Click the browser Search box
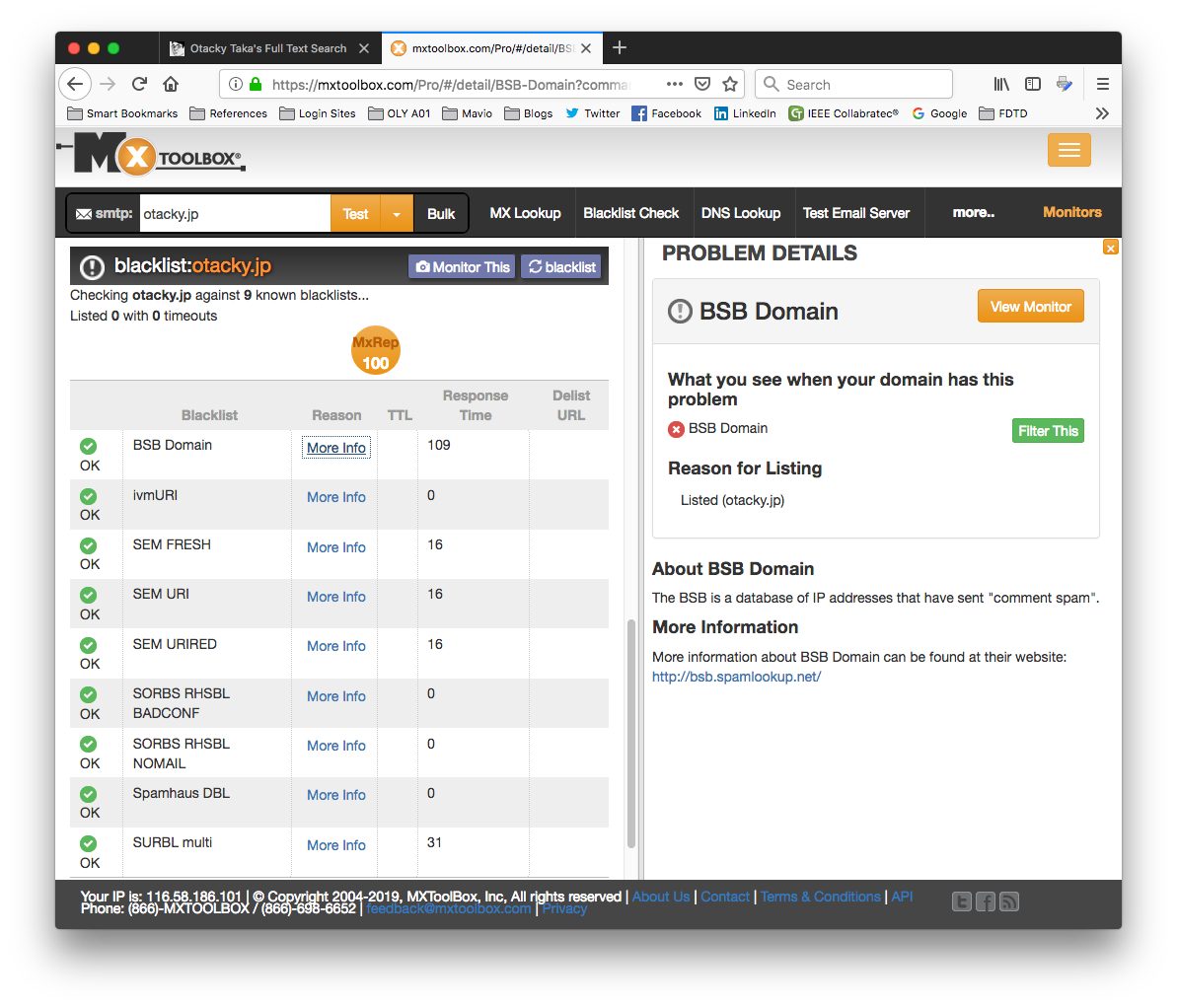The height and width of the screenshot is (1008, 1177). [x=854, y=84]
